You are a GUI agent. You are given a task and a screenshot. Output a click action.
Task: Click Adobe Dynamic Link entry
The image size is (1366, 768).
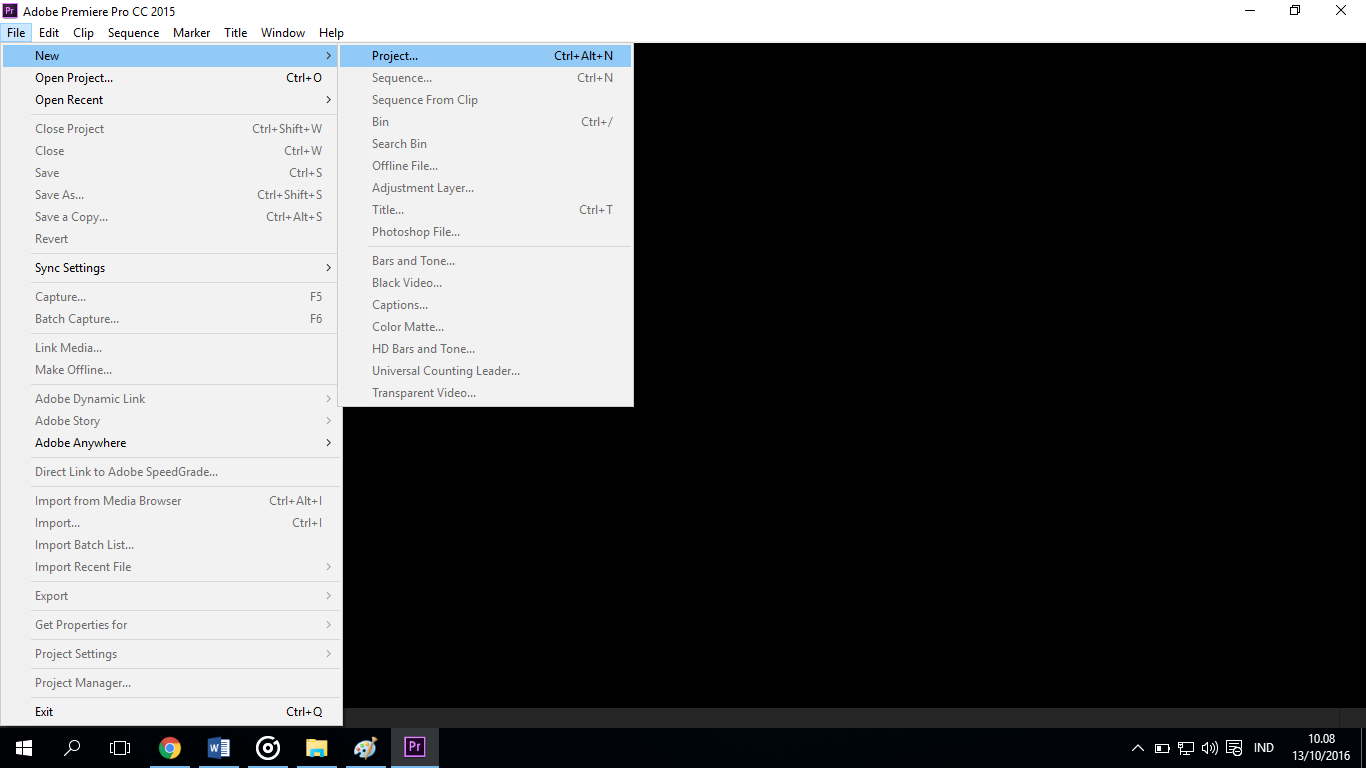click(172, 399)
